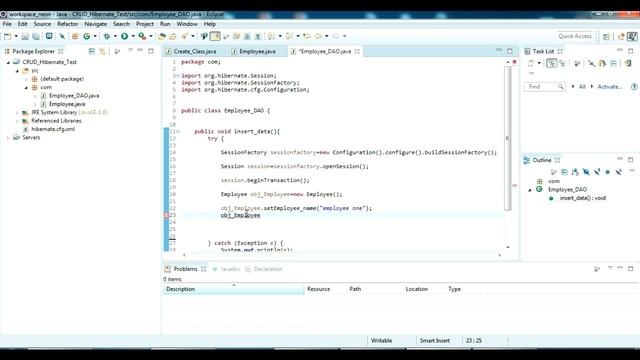
Task: Click the Quick Access search field
Action: [575, 36]
